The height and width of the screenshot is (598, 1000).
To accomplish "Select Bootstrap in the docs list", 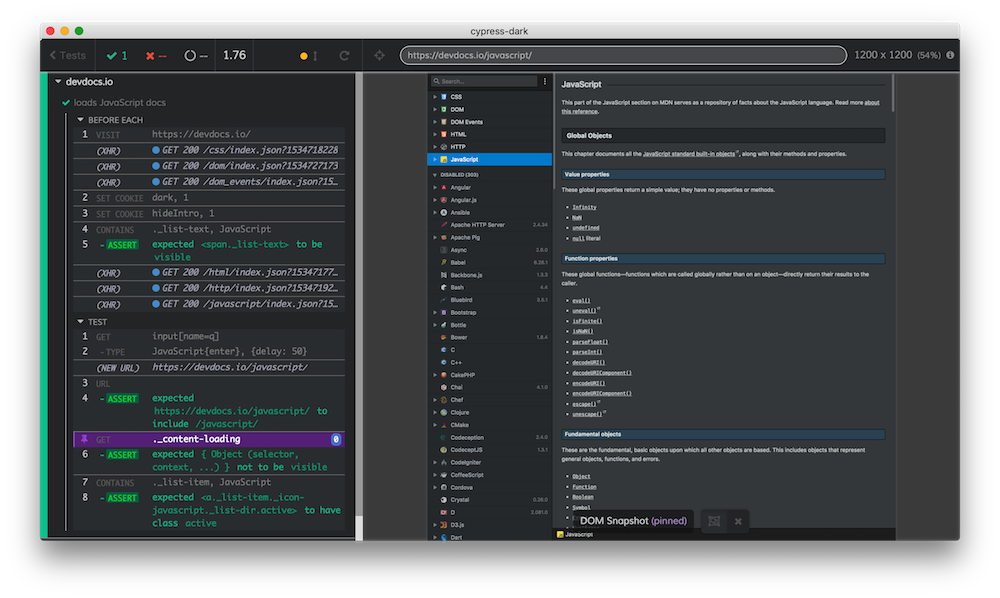I will click(490, 312).
